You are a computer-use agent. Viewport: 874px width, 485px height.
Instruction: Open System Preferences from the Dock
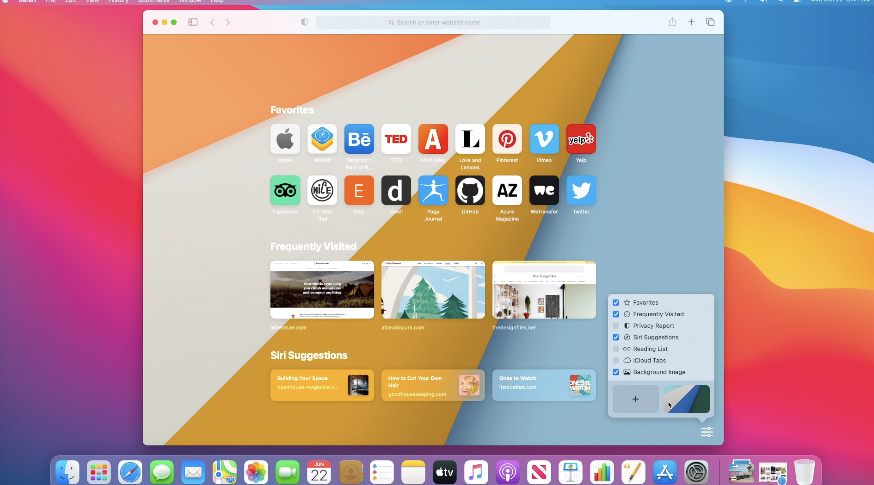point(696,473)
